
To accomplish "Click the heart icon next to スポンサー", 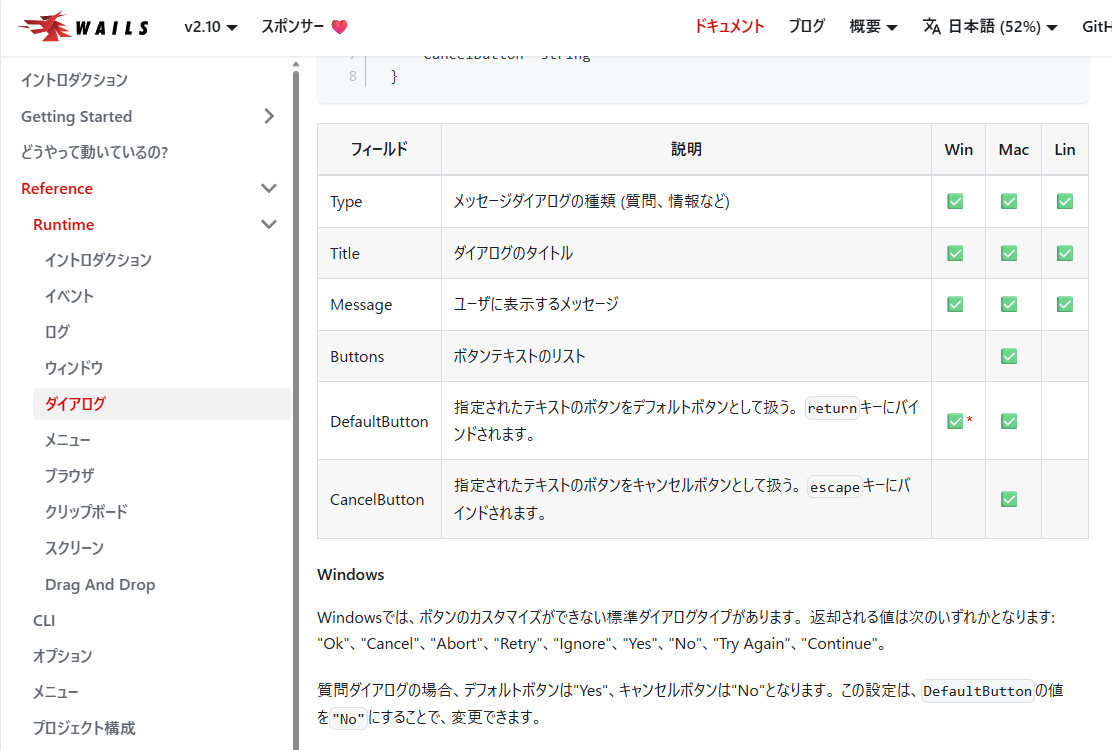I will coord(339,27).
